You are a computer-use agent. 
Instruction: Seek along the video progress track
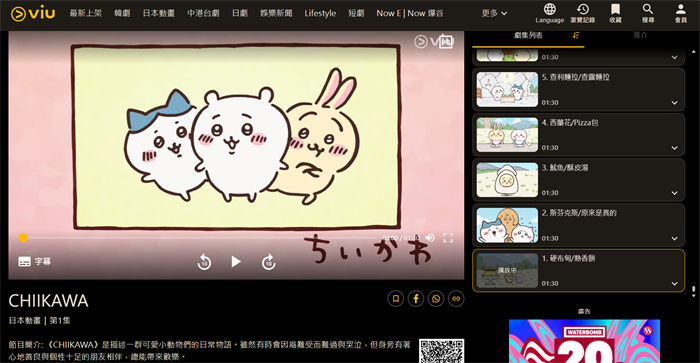201,238
